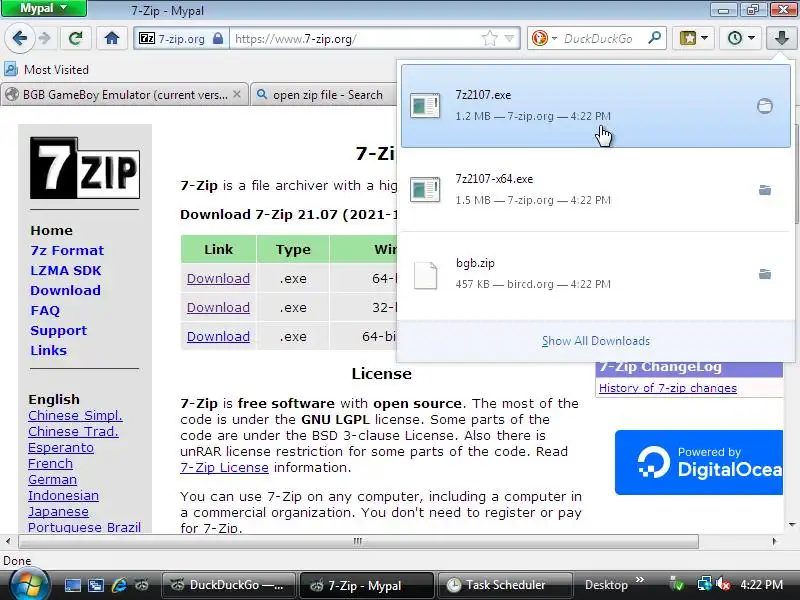Image resolution: width=800 pixels, height=600 pixels.
Task: Switch to DuckDuckGo taskbar window
Action: [229, 585]
